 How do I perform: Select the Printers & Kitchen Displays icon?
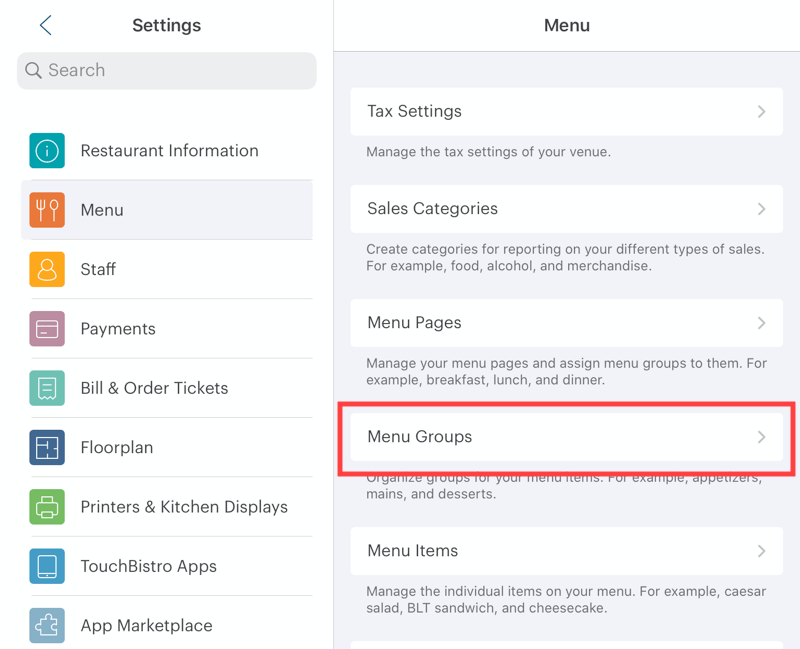click(48, 507)
